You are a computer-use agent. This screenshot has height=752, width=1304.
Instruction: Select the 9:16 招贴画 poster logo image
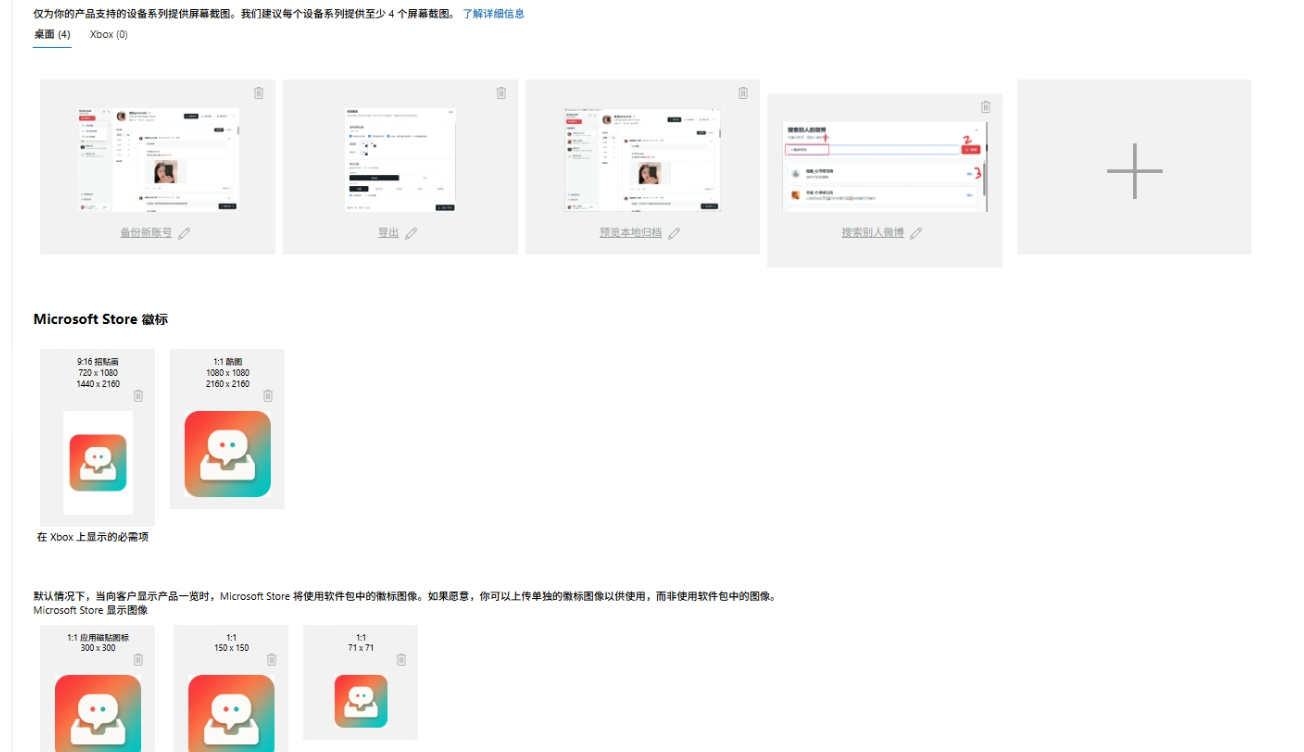tap(98, 463)
